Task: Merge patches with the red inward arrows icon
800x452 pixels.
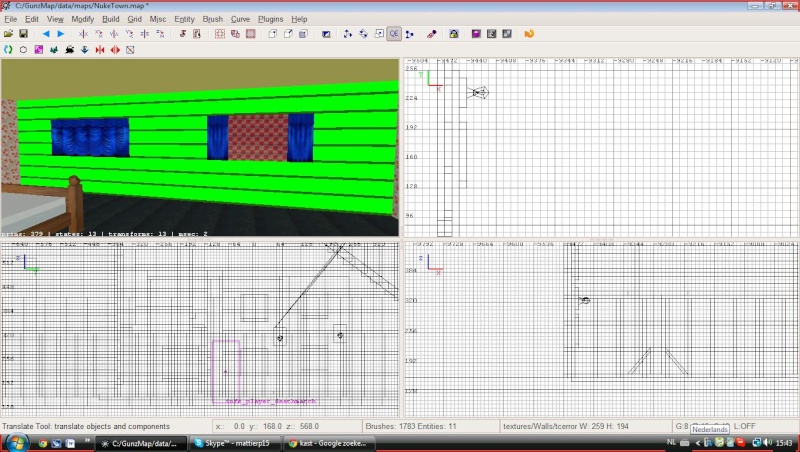Action: tap(100, 49)
